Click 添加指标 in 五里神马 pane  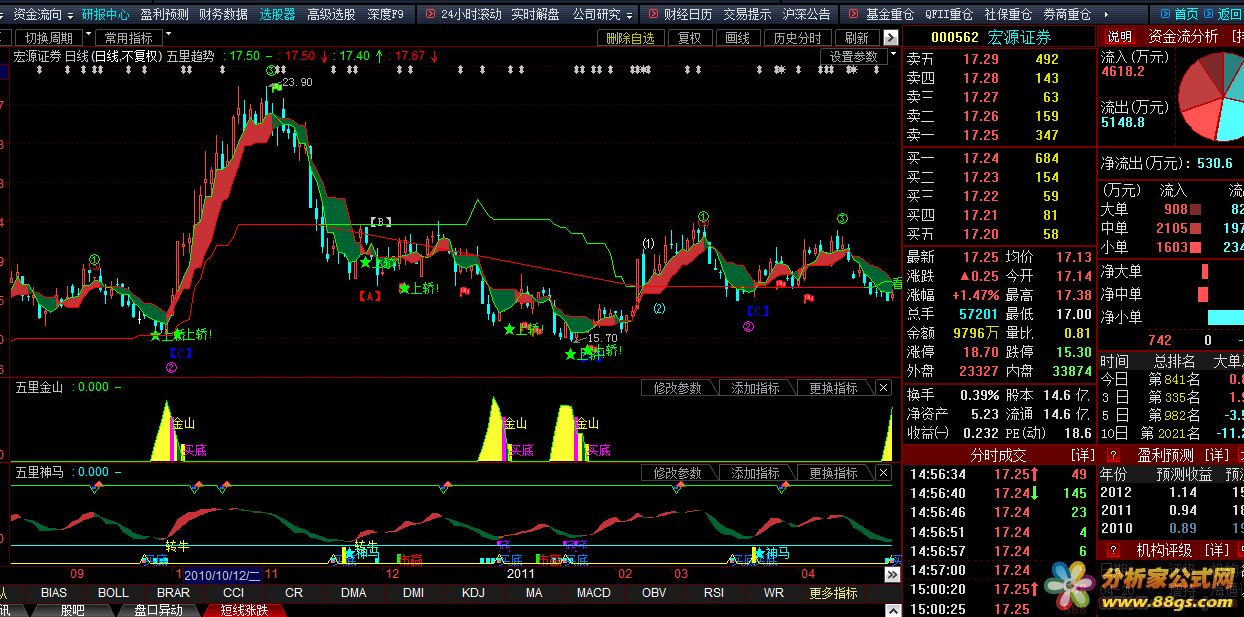(x=755, y=473)
